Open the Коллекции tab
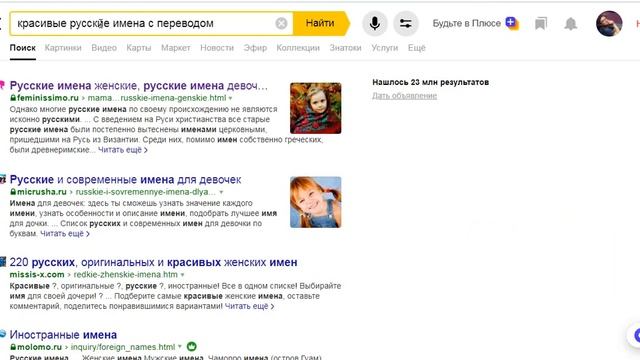This screenshot has height=360, width=640. tap(298, 48)
